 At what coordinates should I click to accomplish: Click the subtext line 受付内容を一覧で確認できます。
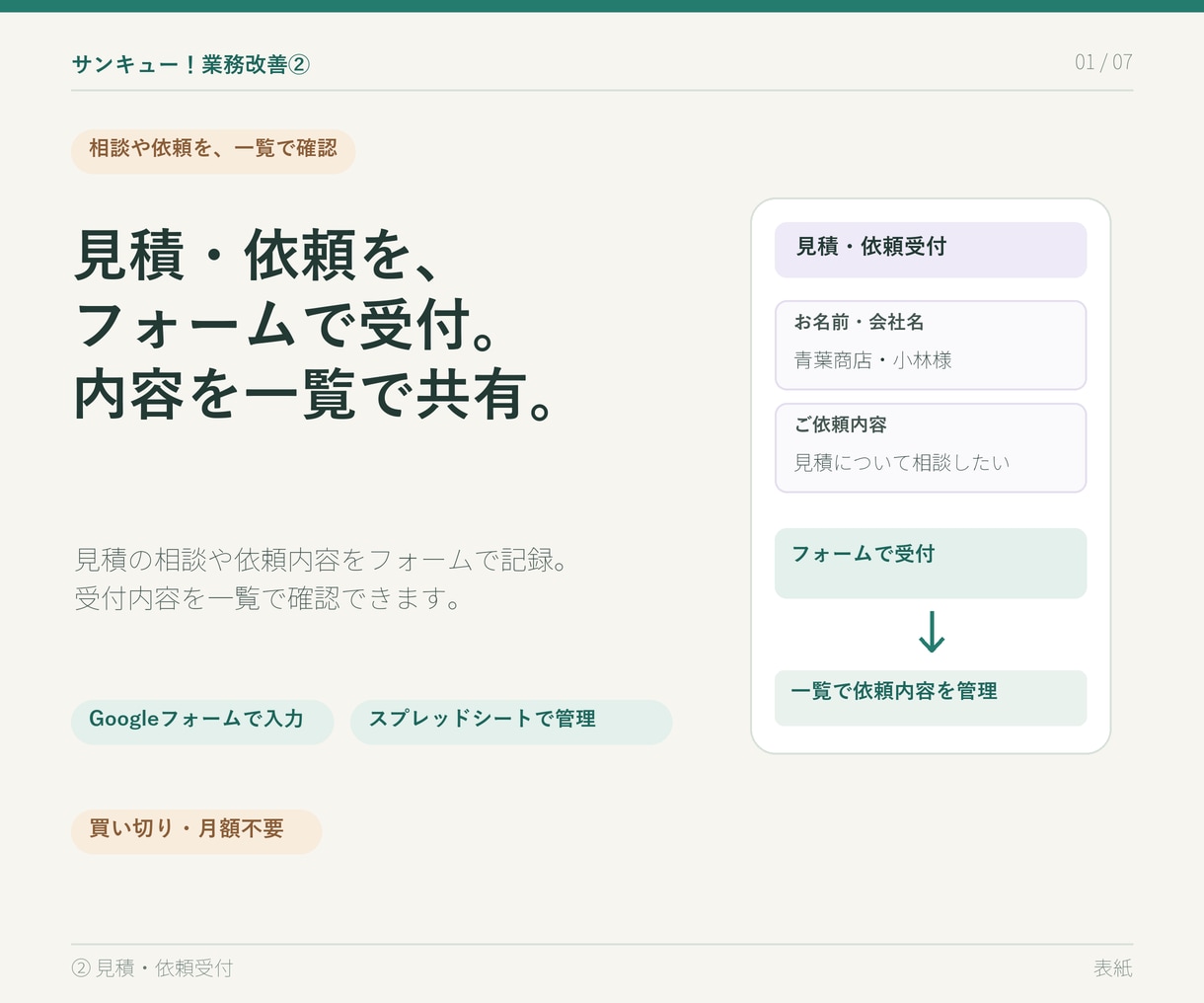[x=268, y=599]
